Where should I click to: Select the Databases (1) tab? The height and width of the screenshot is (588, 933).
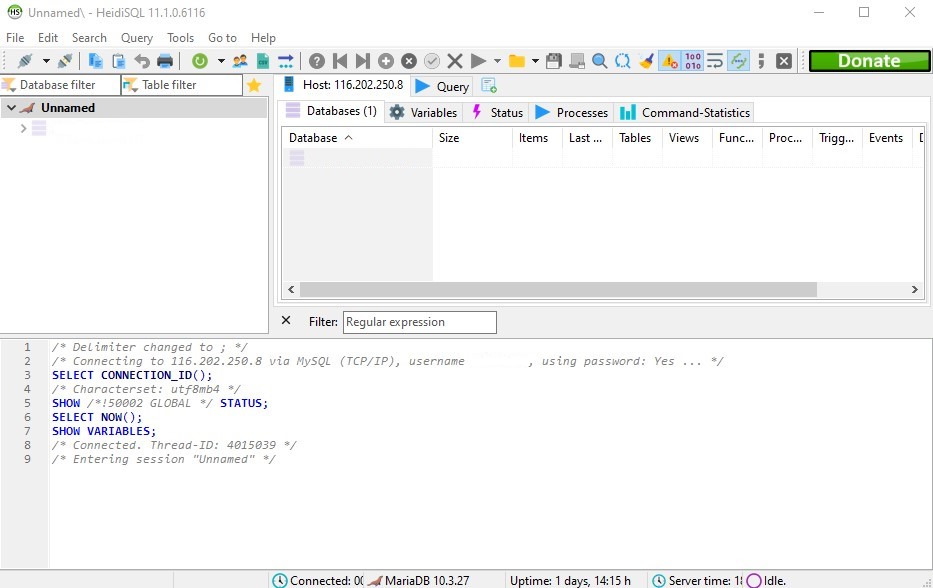(x=331, y=111)
